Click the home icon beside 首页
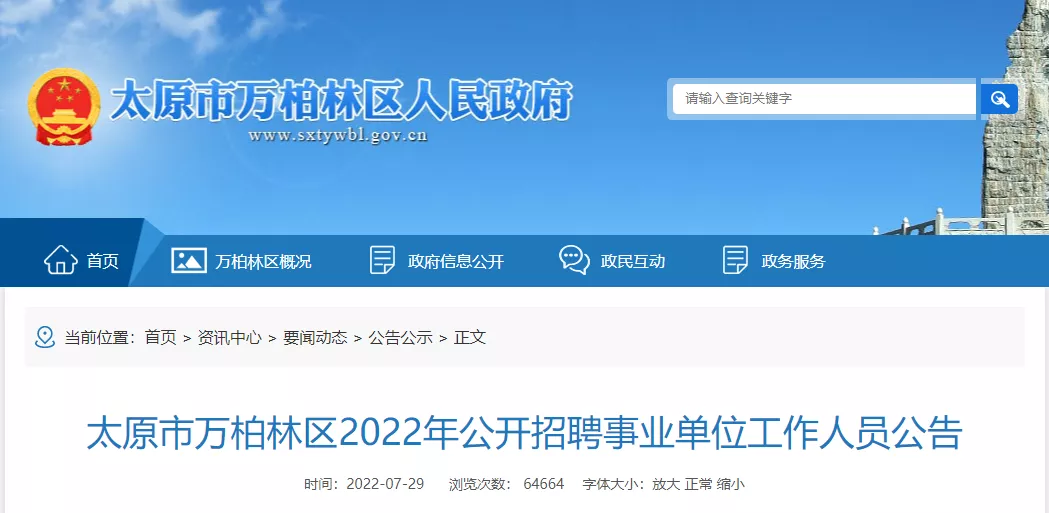 pyautogui.click(x=61, y=260)
